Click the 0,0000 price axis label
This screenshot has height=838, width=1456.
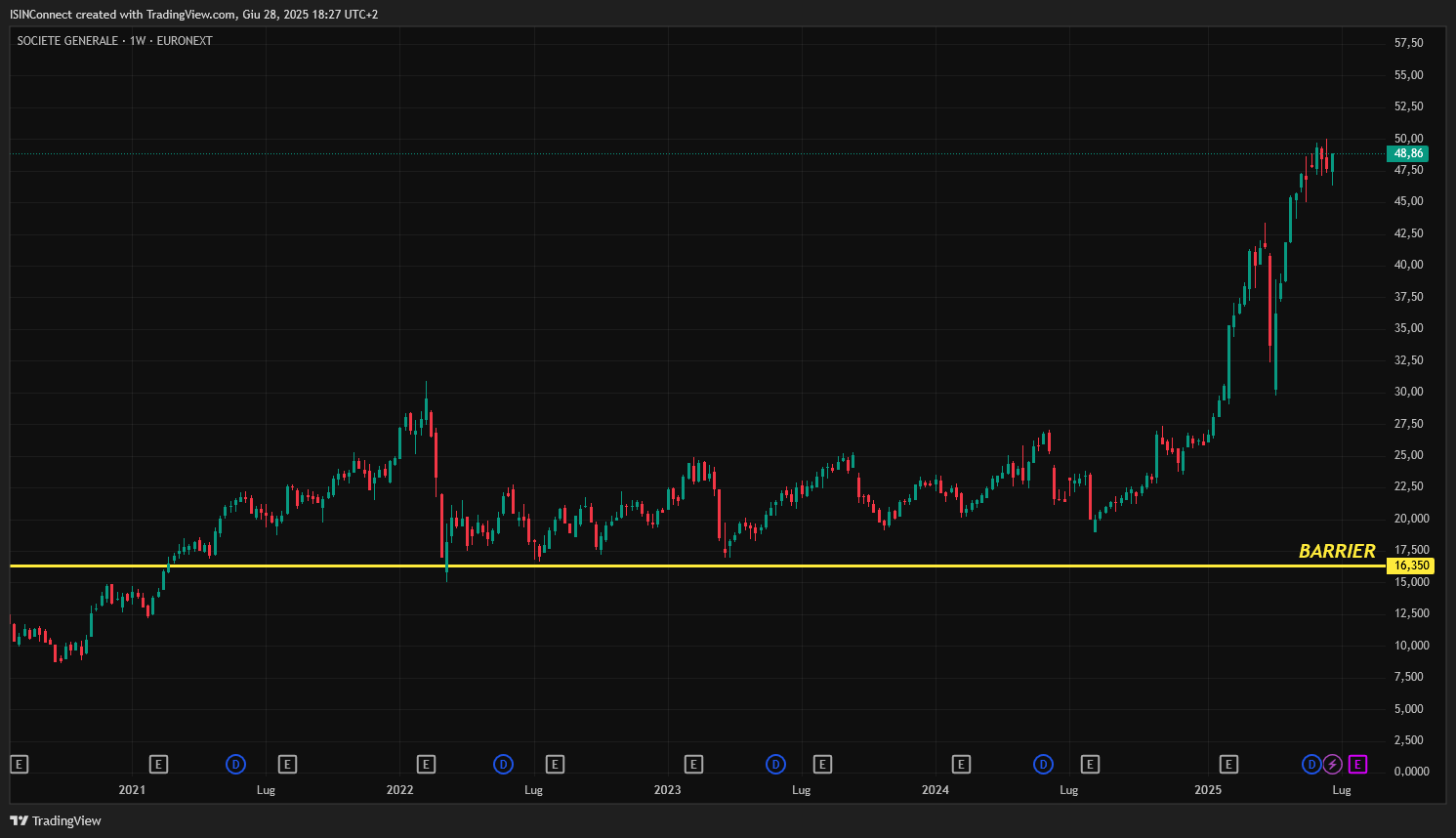(1411, 772)
